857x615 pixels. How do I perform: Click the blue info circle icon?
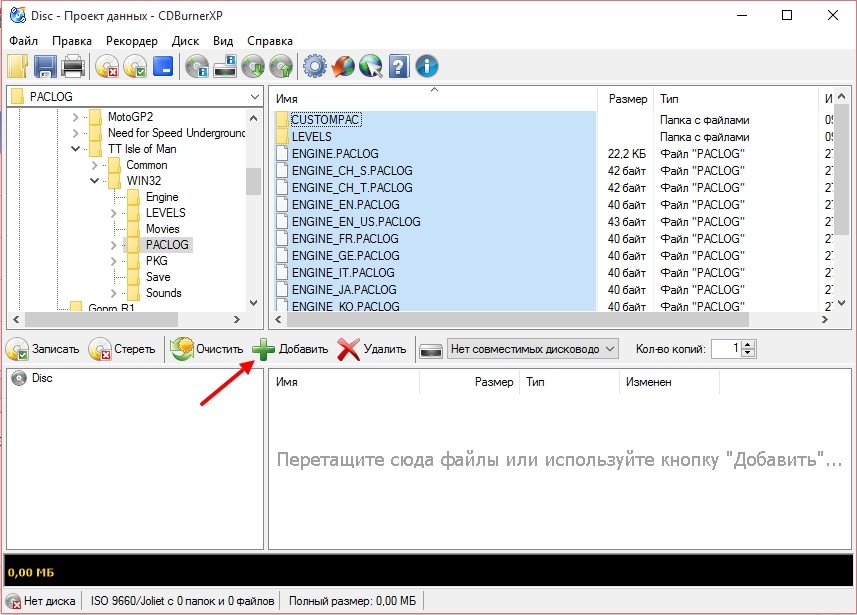(427, 67)
